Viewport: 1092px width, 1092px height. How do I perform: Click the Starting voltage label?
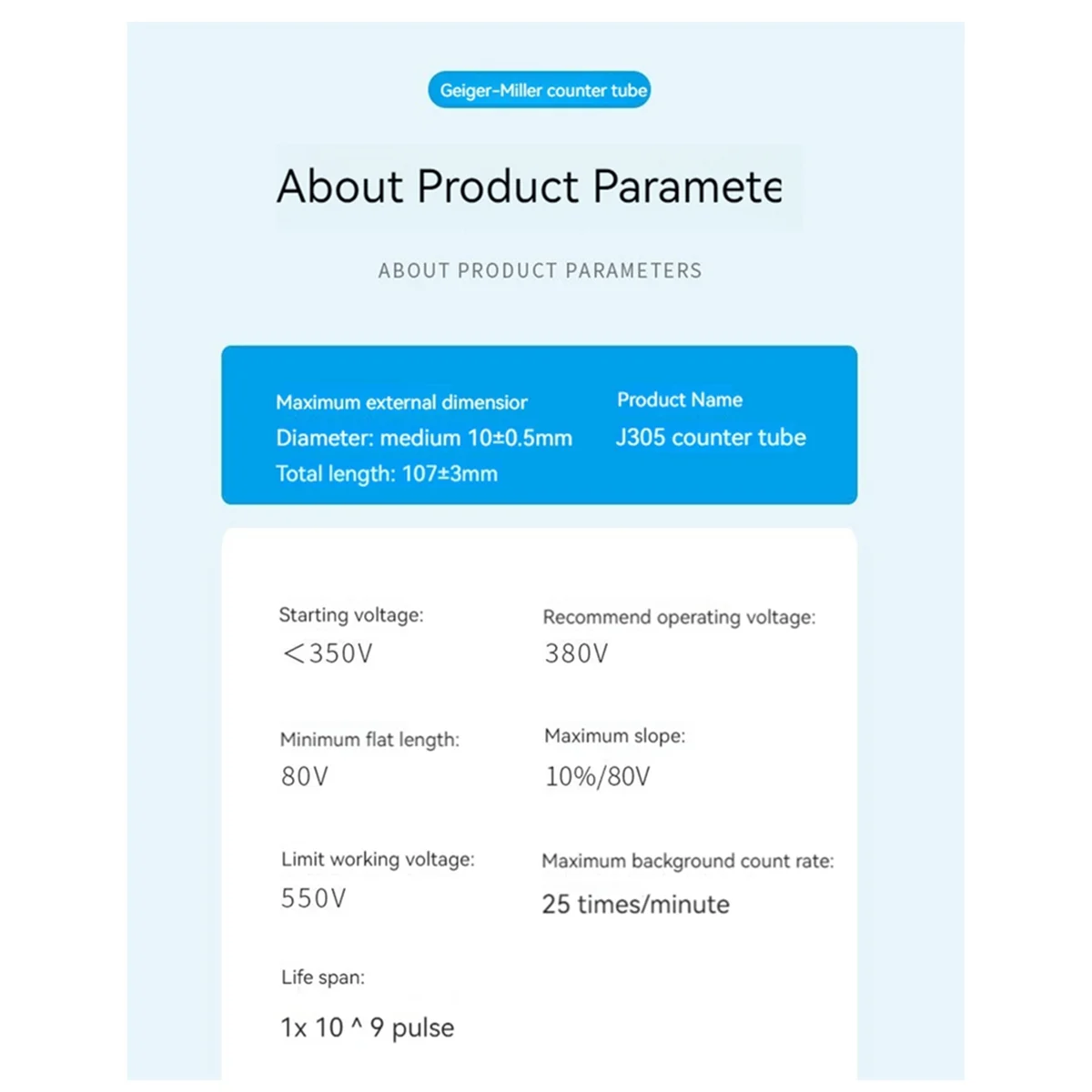(x=351, y=615)
